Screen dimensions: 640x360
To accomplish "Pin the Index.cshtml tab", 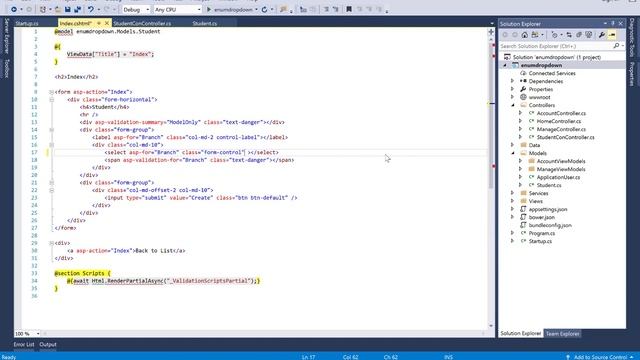I will pos(99,23).
